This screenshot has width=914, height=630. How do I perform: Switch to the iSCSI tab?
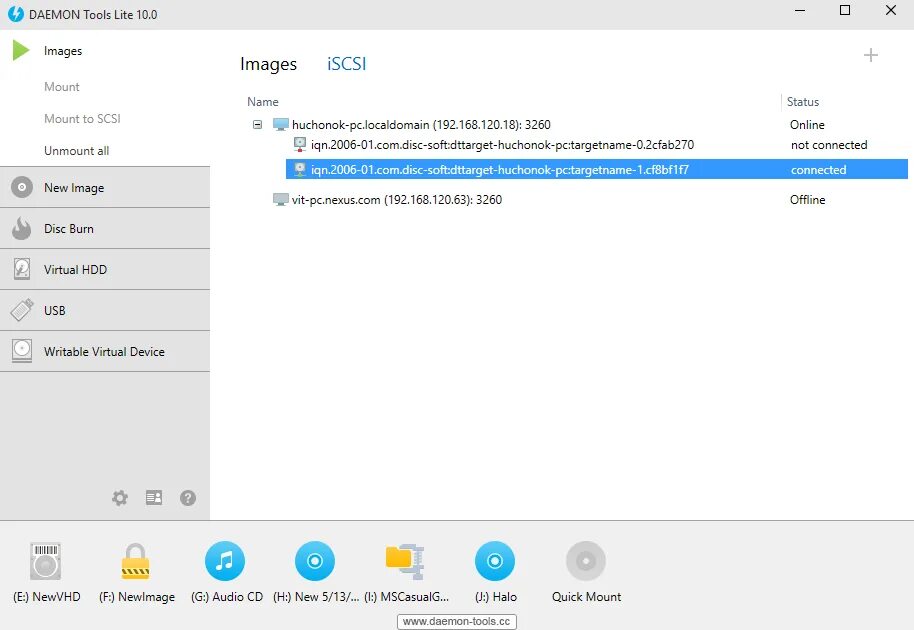coord(347,64)
